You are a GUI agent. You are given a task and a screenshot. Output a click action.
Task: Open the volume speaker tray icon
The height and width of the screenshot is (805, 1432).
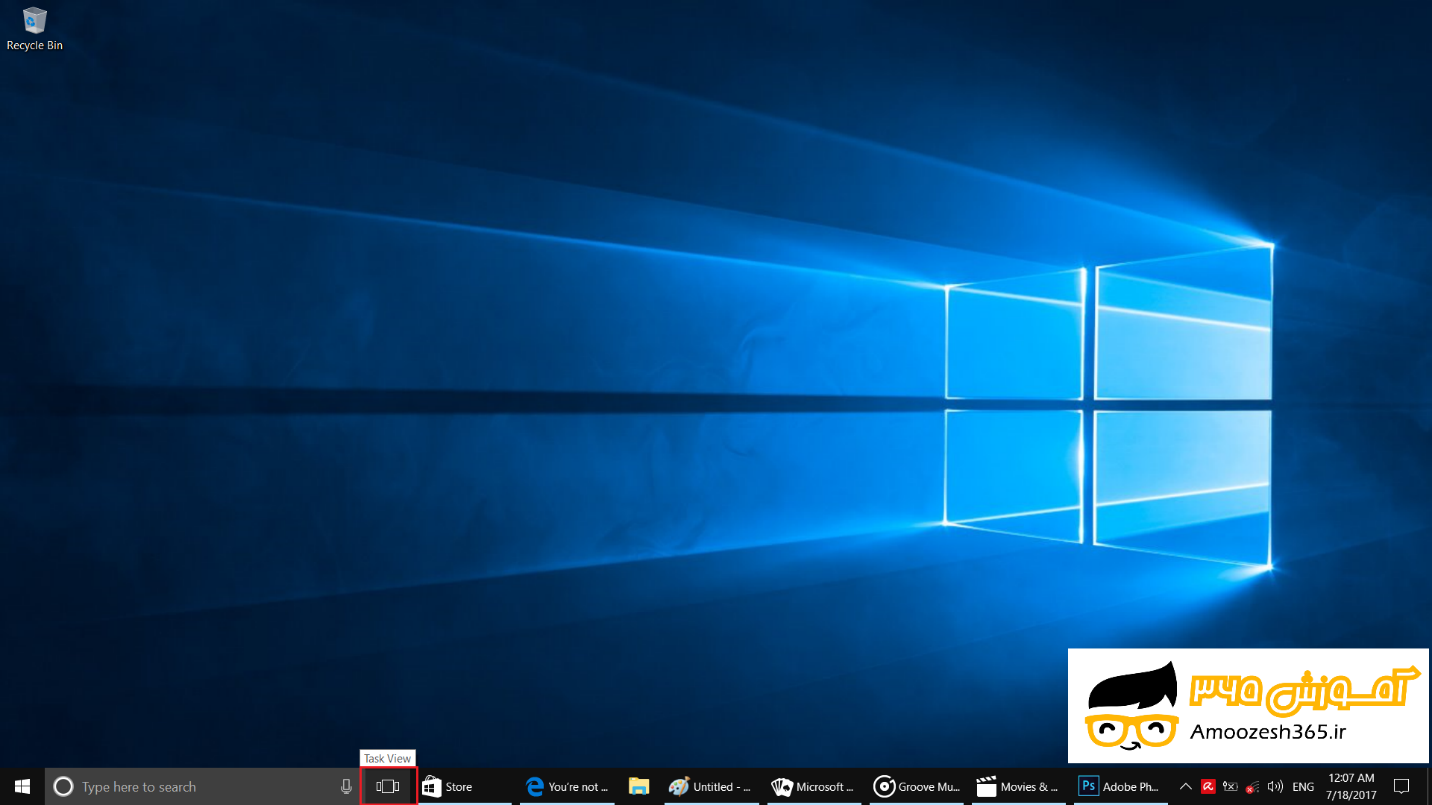(1275, 787)
